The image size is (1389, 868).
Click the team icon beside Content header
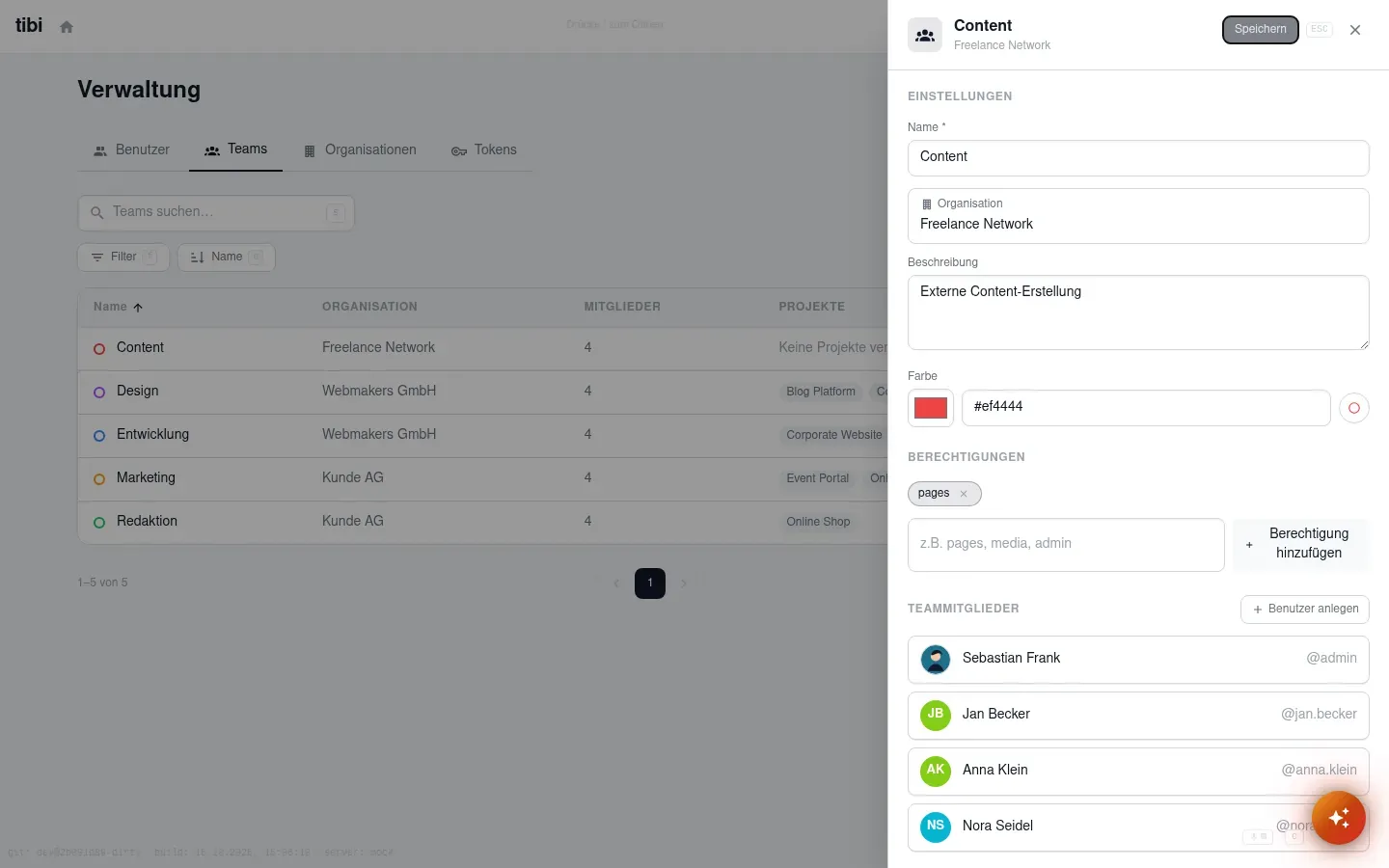pos(925,35)
